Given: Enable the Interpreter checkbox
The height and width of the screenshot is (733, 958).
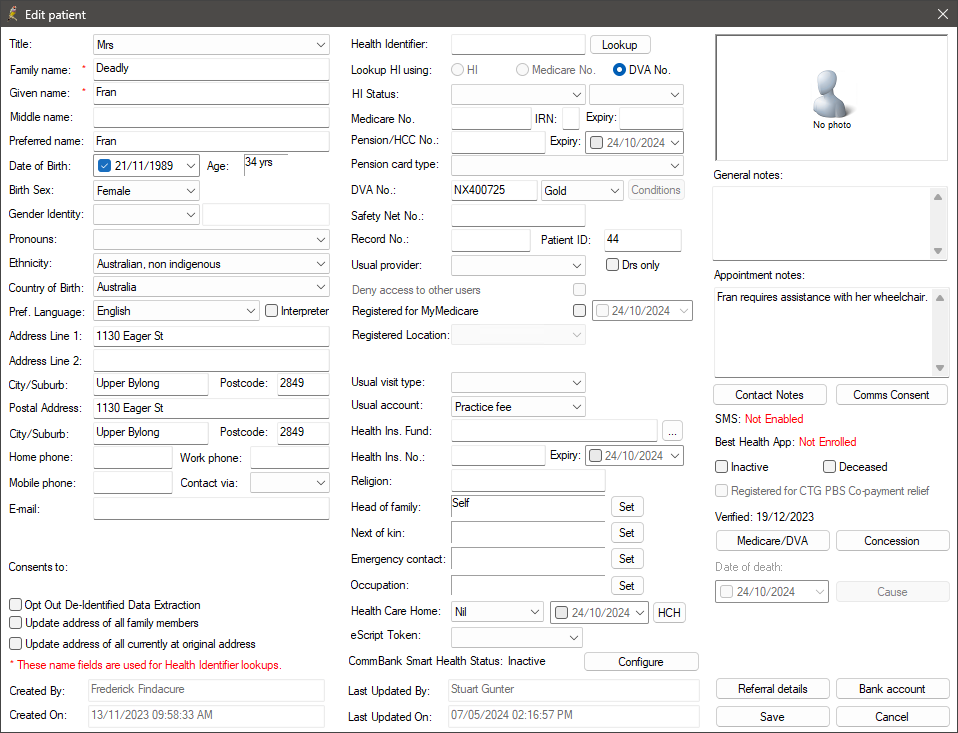Looking at the screenshot, I should tap(271, 311).
